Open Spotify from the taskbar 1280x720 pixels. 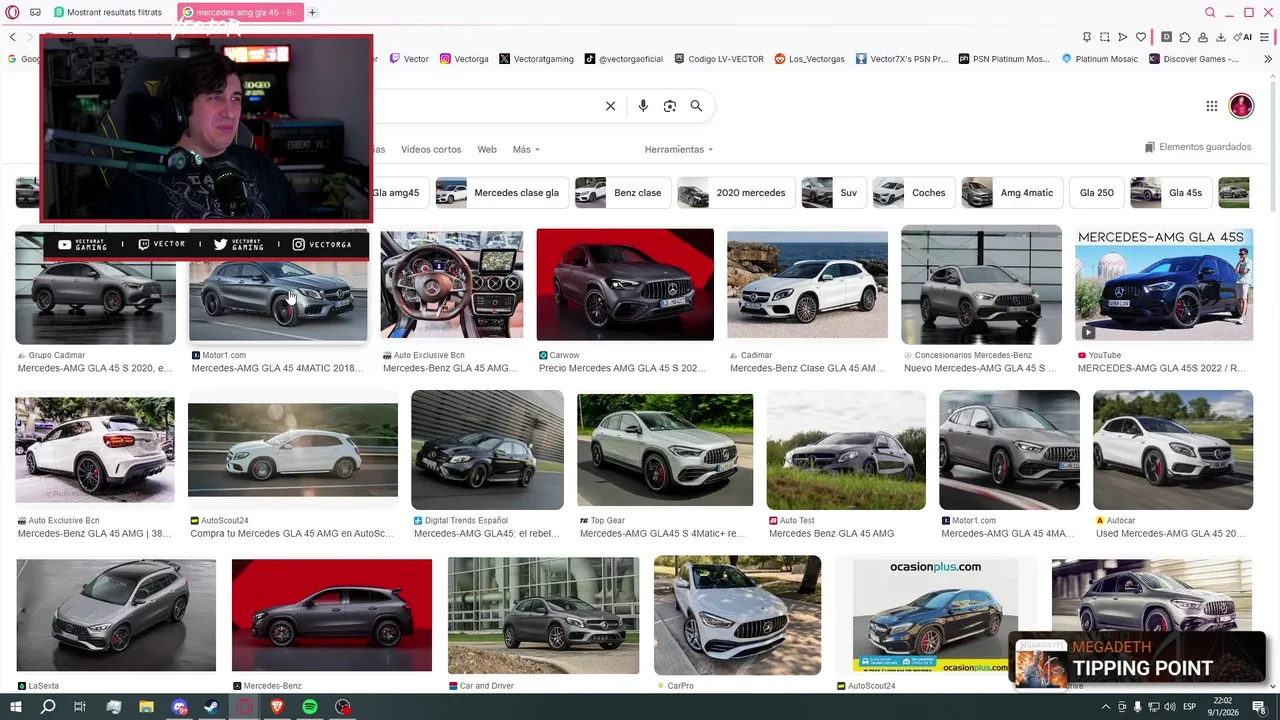[310, 707]
